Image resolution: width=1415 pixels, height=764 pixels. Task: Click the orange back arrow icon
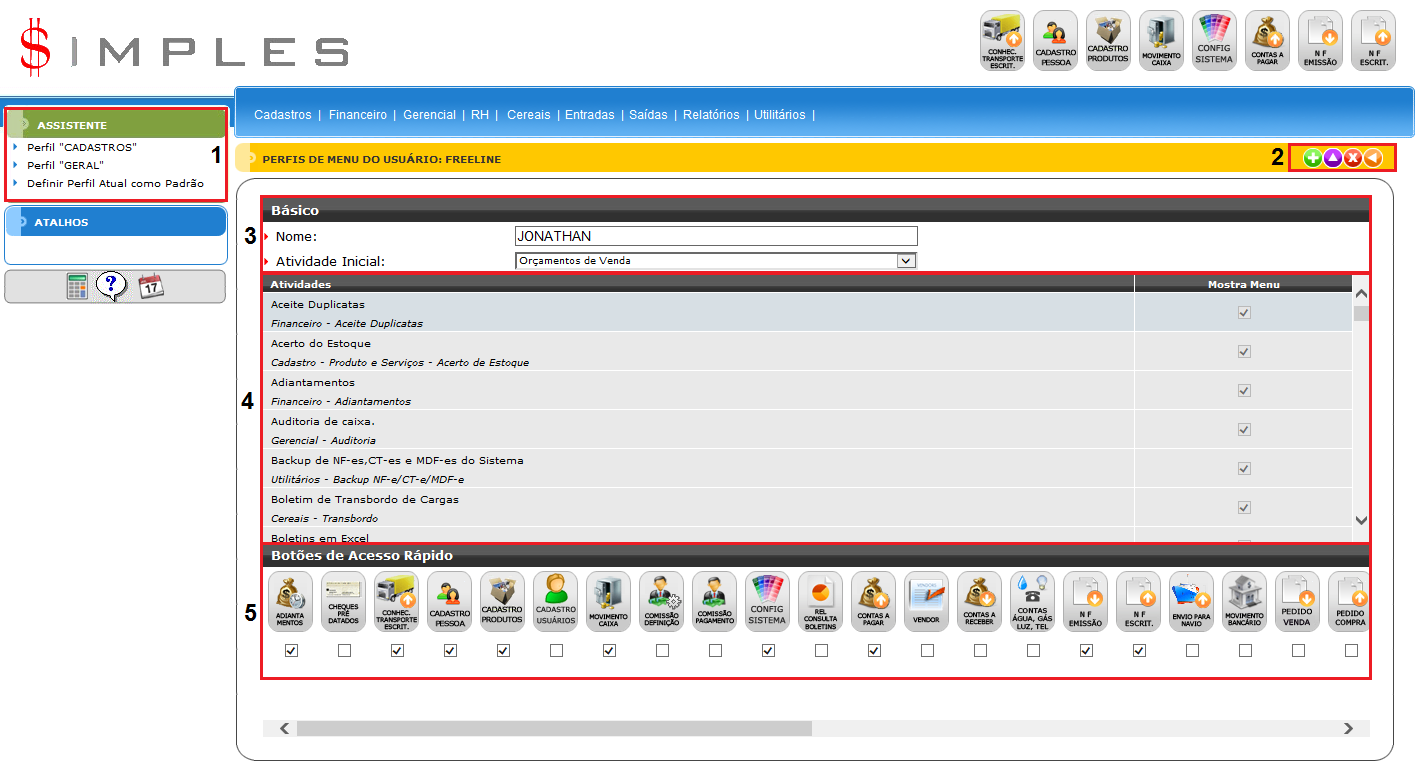point(1373,158)
